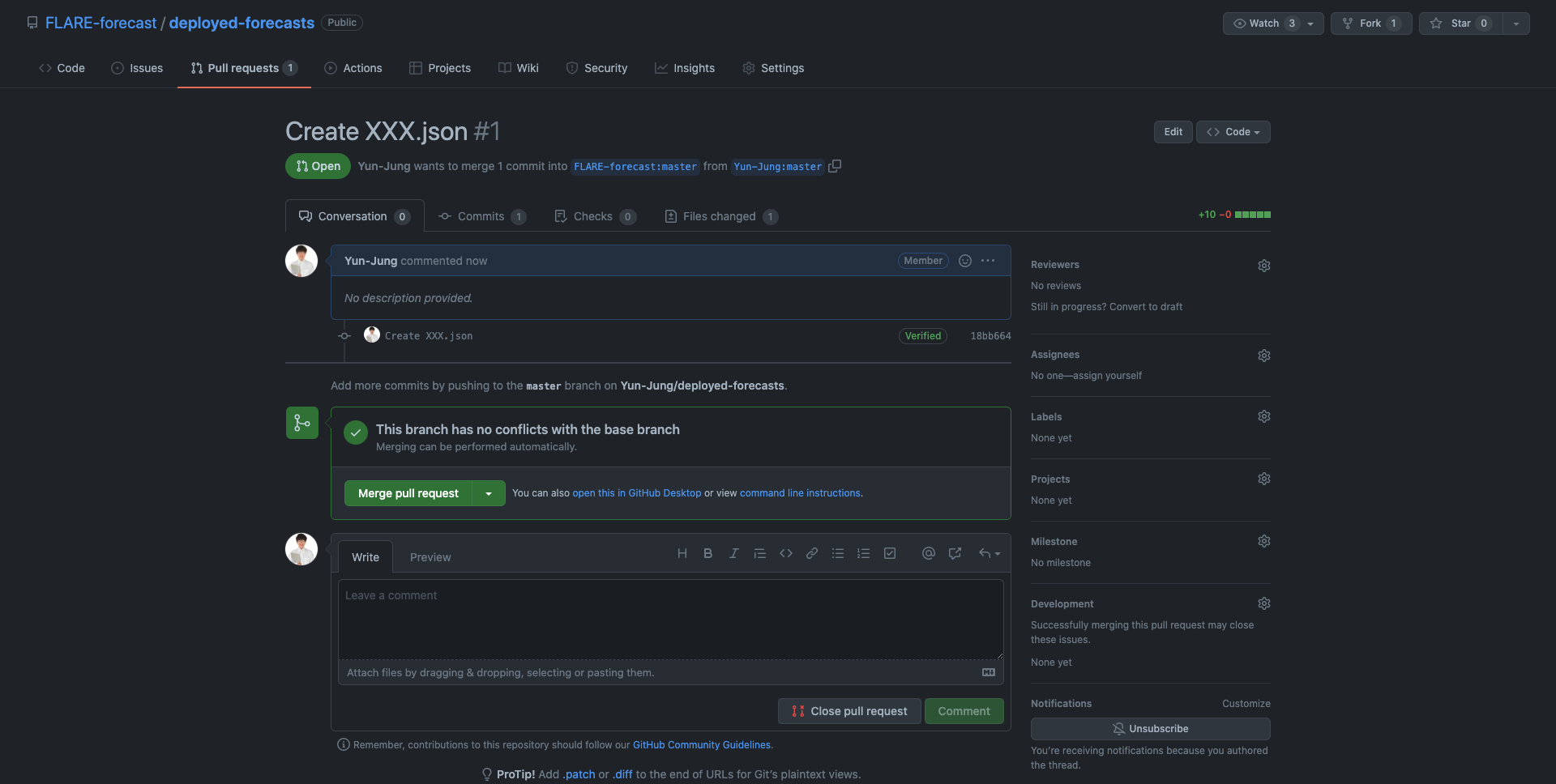Click Yun-Jung's avatar beside the comment
The height and width of the screenshot is (784, 1556).
pos(301,261)
